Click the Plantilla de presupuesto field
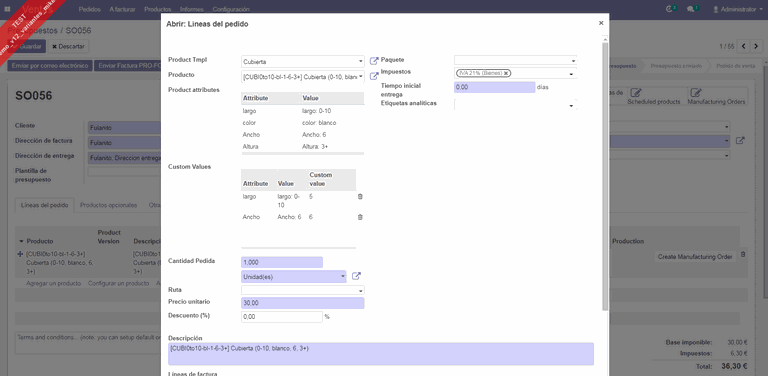 [x=124, y=172]
